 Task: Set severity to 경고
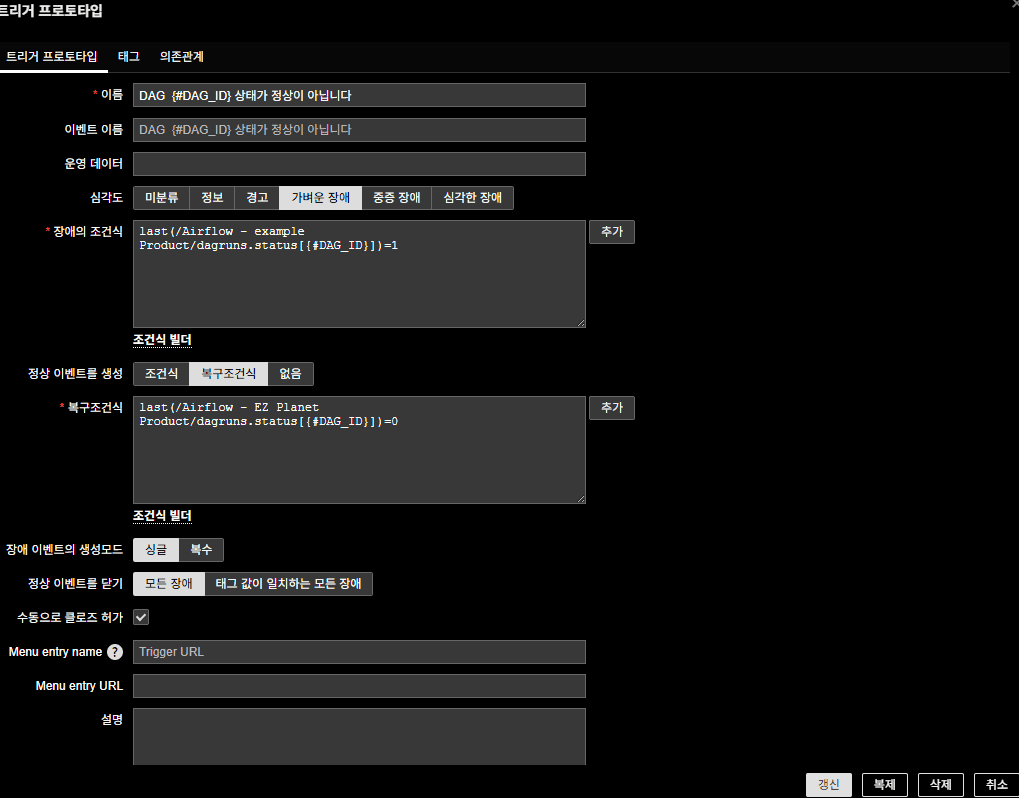tap(257, 198)
